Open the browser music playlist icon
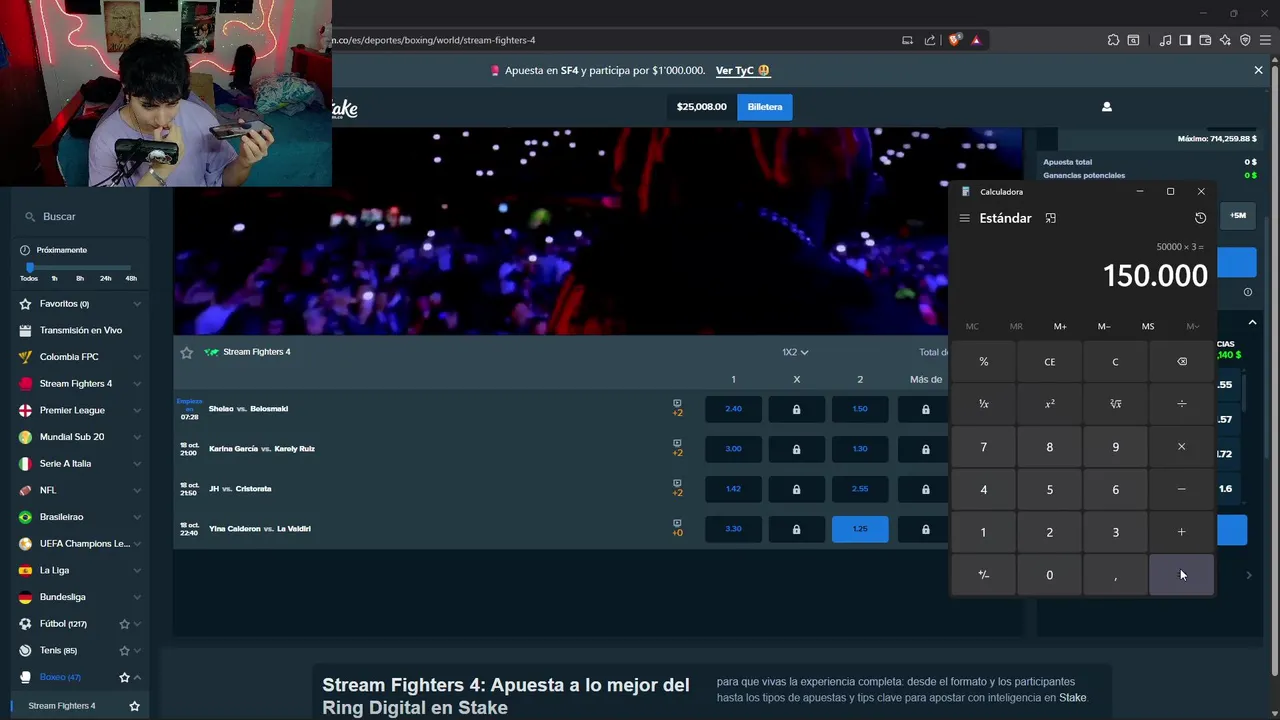Image resolution: width=1280 pixels, height=720 pixels. 1165,40
